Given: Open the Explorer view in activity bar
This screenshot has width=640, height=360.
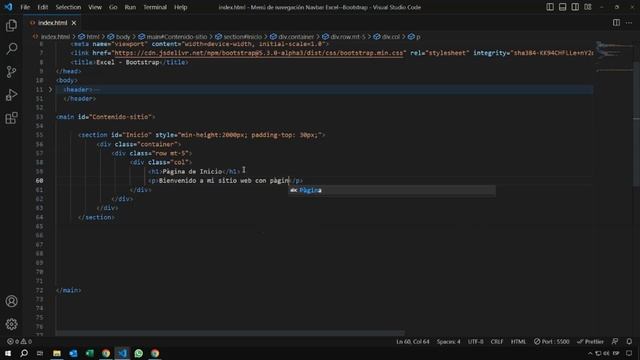Looking at the screenshot, I should click(x=11, y=26).
